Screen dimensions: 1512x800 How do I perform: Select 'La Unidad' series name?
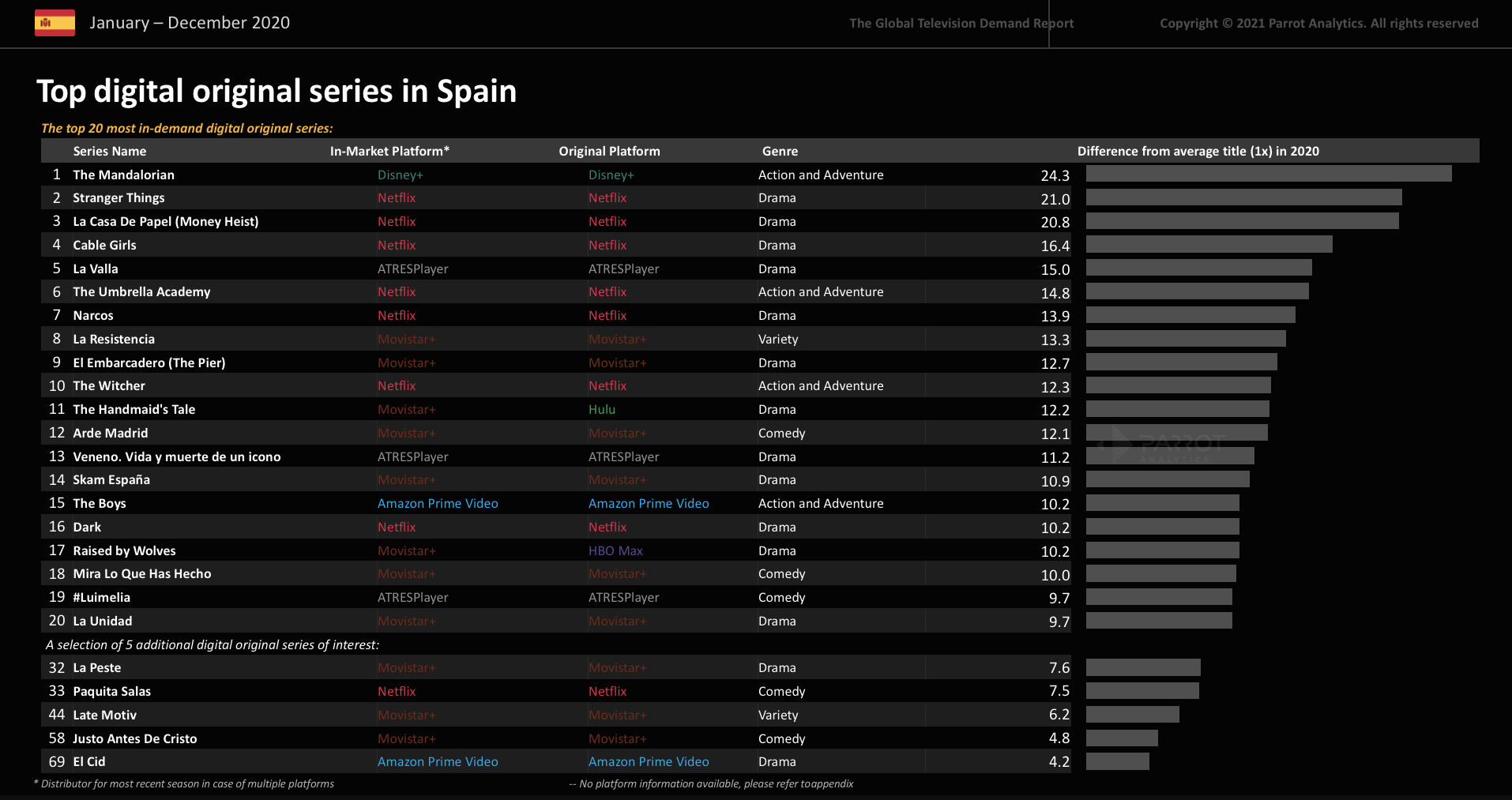coord(103,622)
